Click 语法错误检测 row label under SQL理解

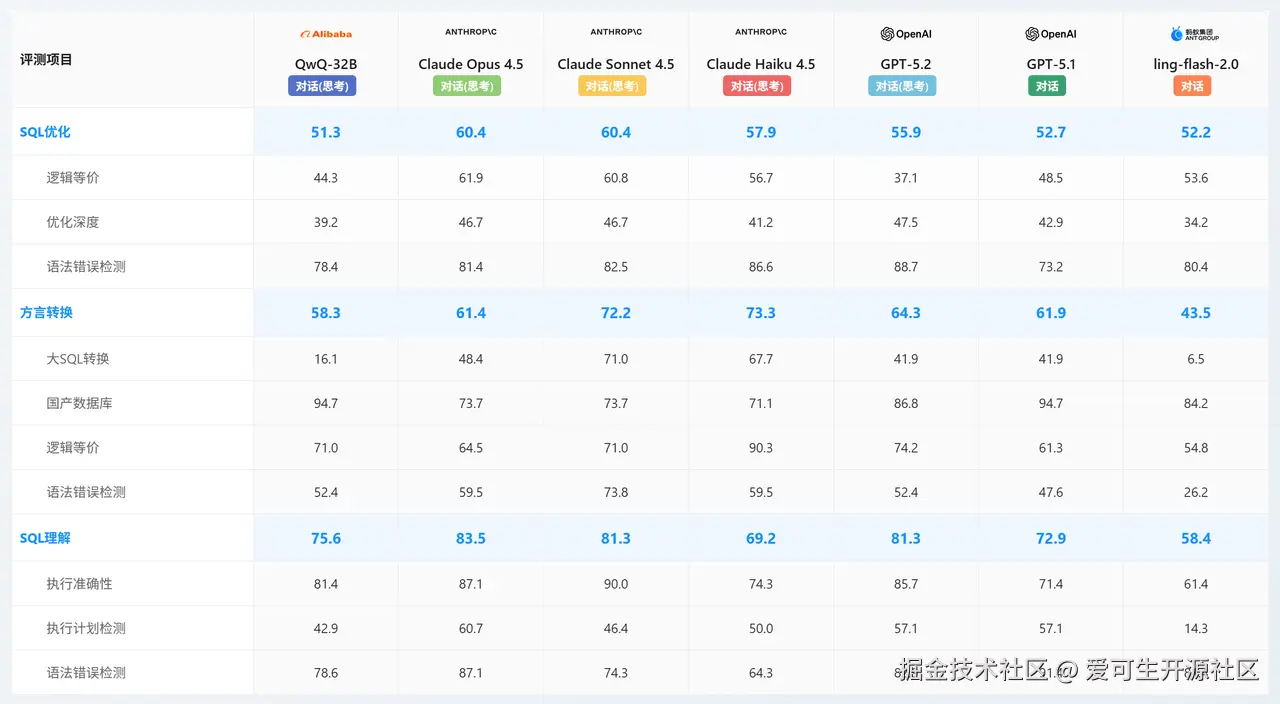(x=86, y=673)
